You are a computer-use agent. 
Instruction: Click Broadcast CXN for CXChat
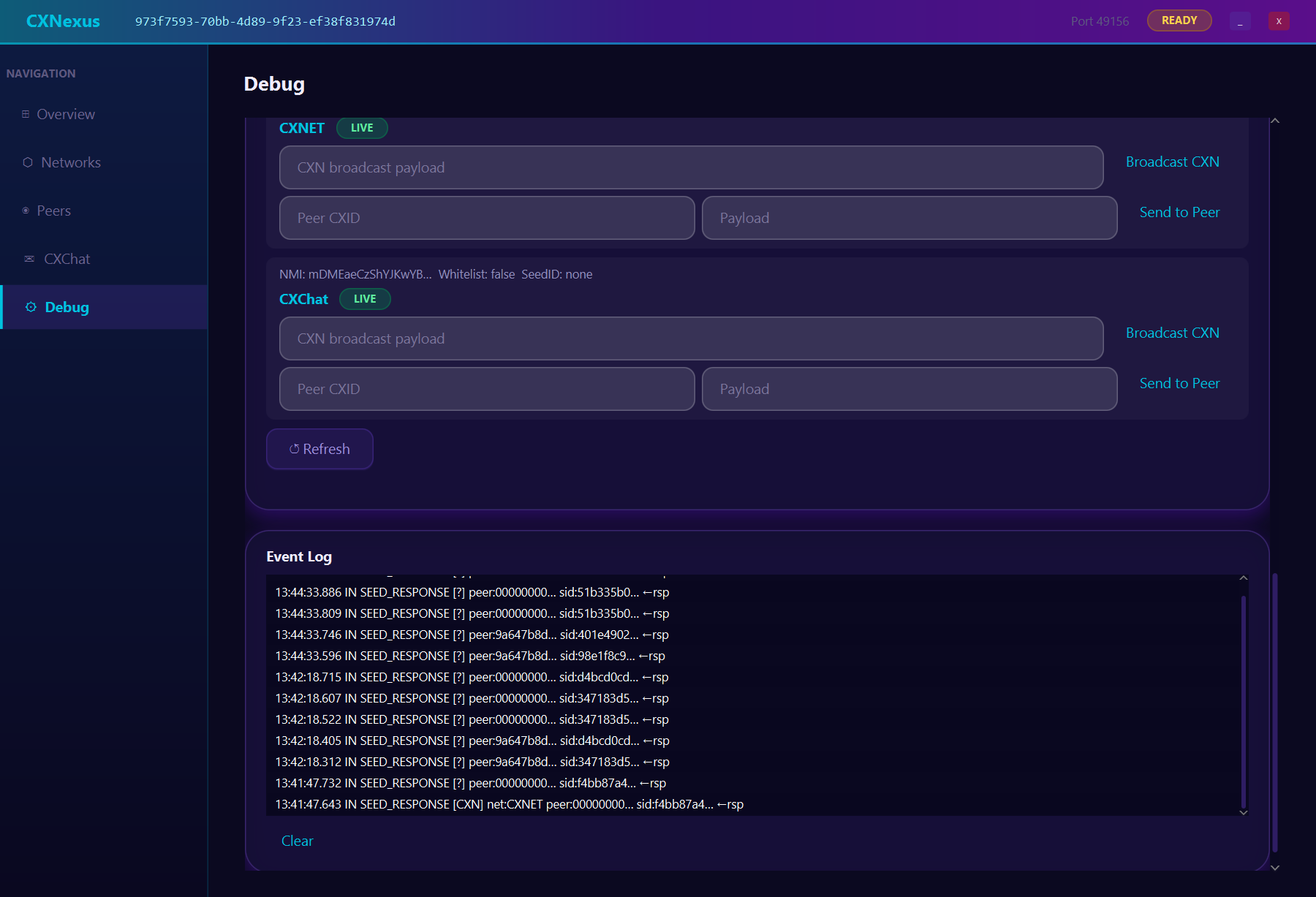click(1172, 333)
